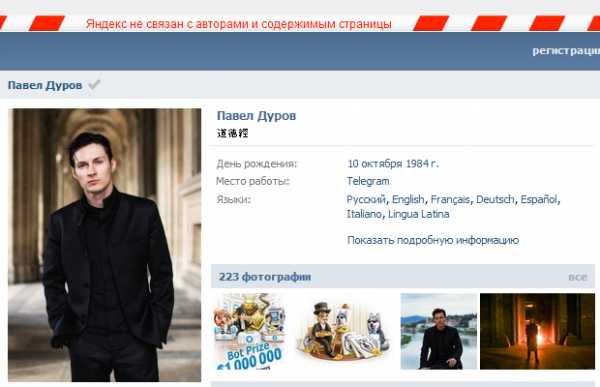Select the English language link
Image resolution: width=600 pixels, height=387 pixels.
(x=408, y=199)
